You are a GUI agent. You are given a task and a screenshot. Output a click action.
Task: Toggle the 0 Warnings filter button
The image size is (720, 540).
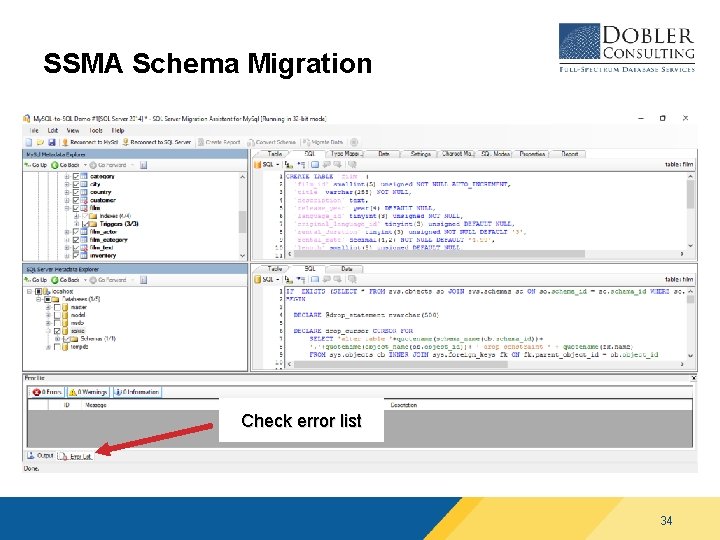88,392
